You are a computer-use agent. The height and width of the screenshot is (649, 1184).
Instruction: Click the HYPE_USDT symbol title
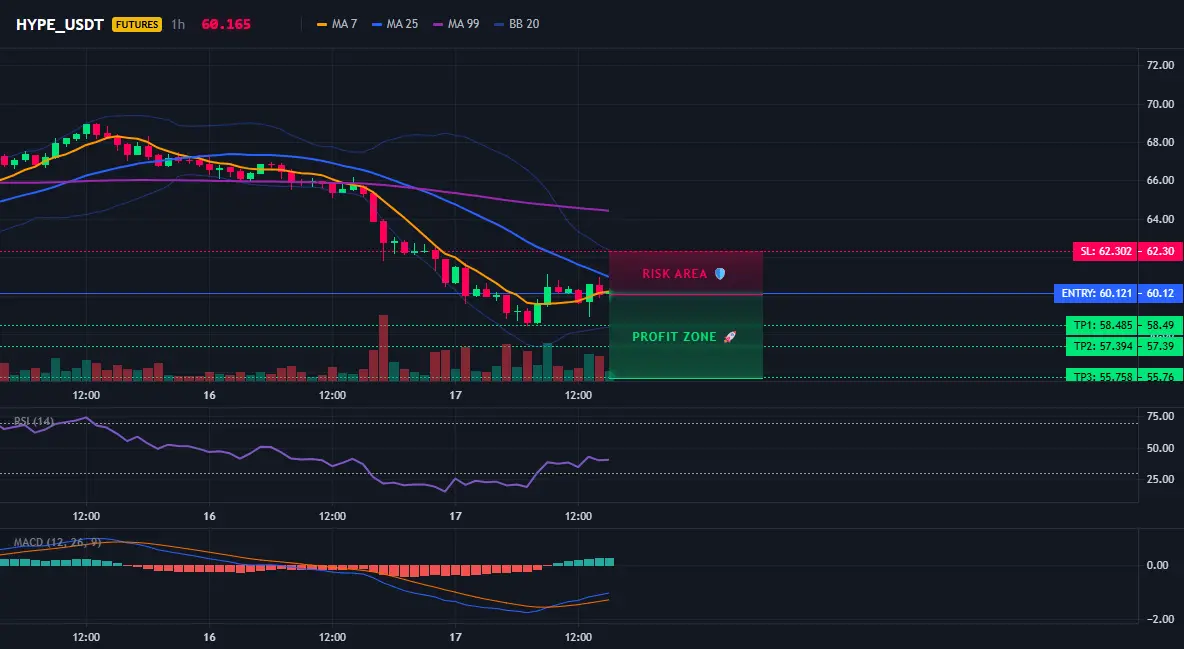click(60, 24)
